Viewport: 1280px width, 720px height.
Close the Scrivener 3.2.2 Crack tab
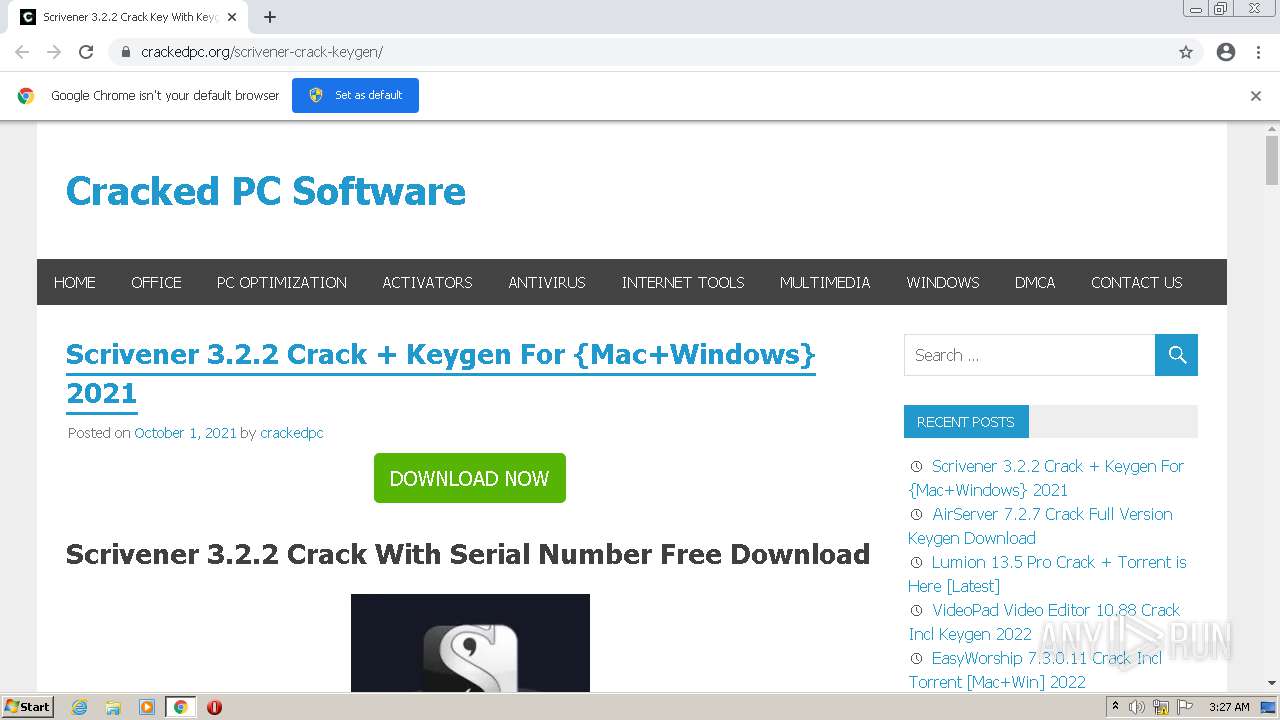point(232,17)
